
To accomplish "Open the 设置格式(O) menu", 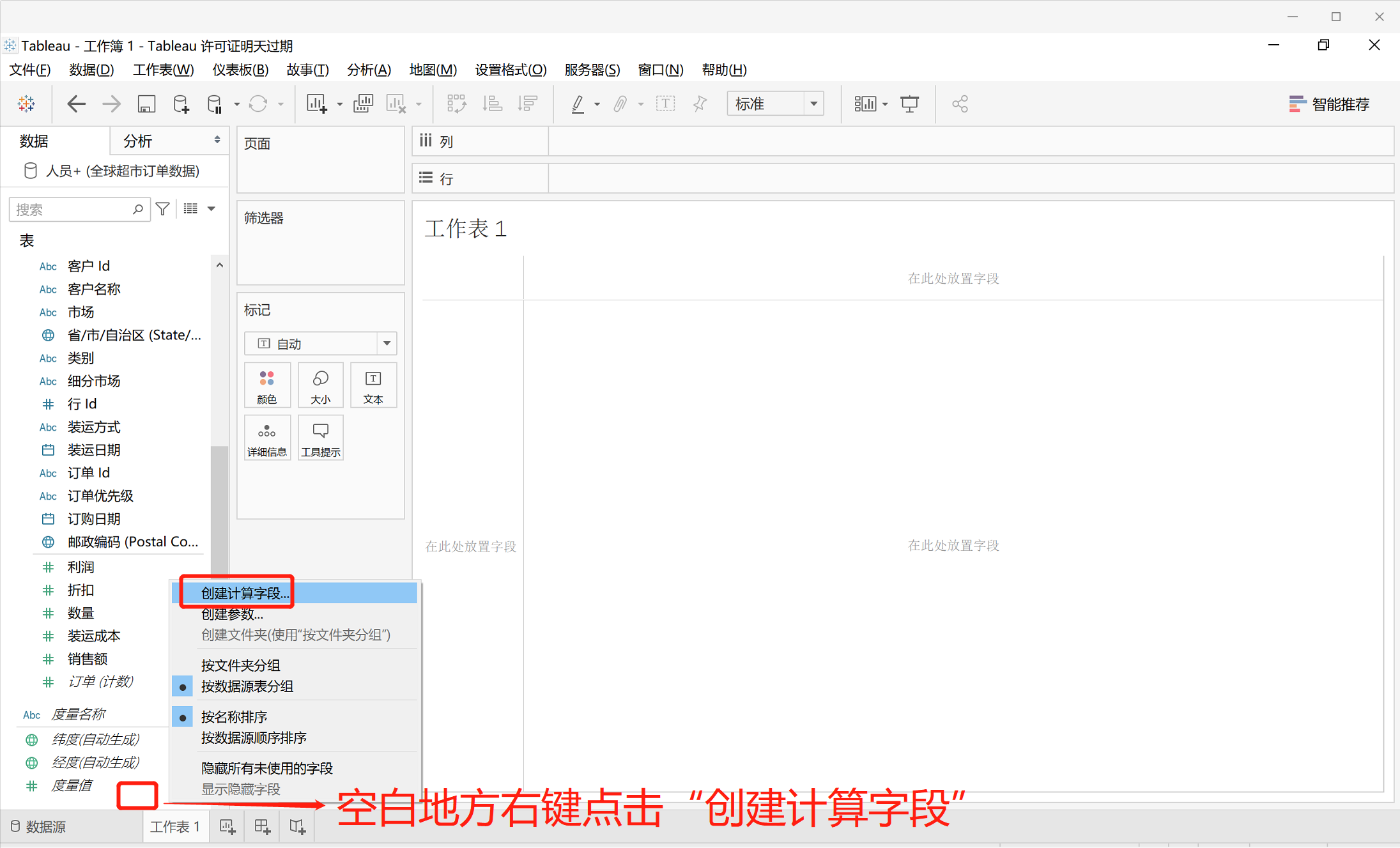I will 511,70.
